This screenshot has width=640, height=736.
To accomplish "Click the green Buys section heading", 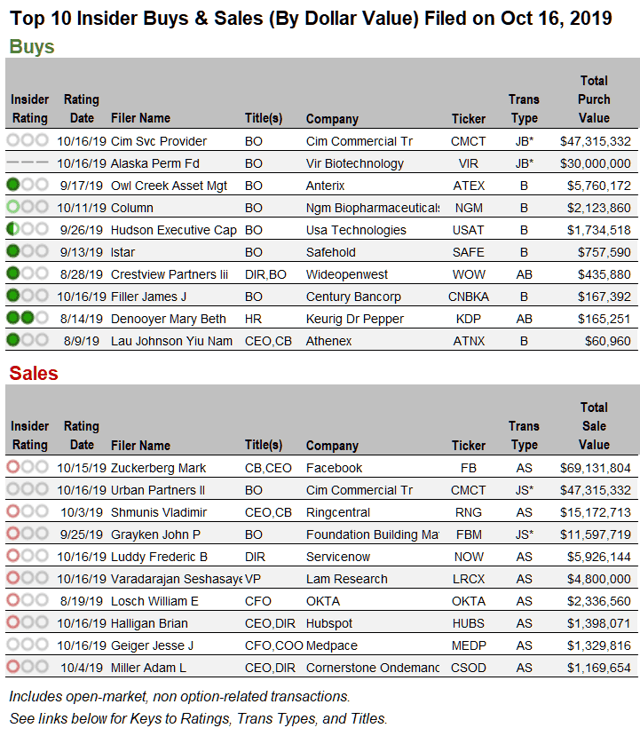I will [32, 47].
